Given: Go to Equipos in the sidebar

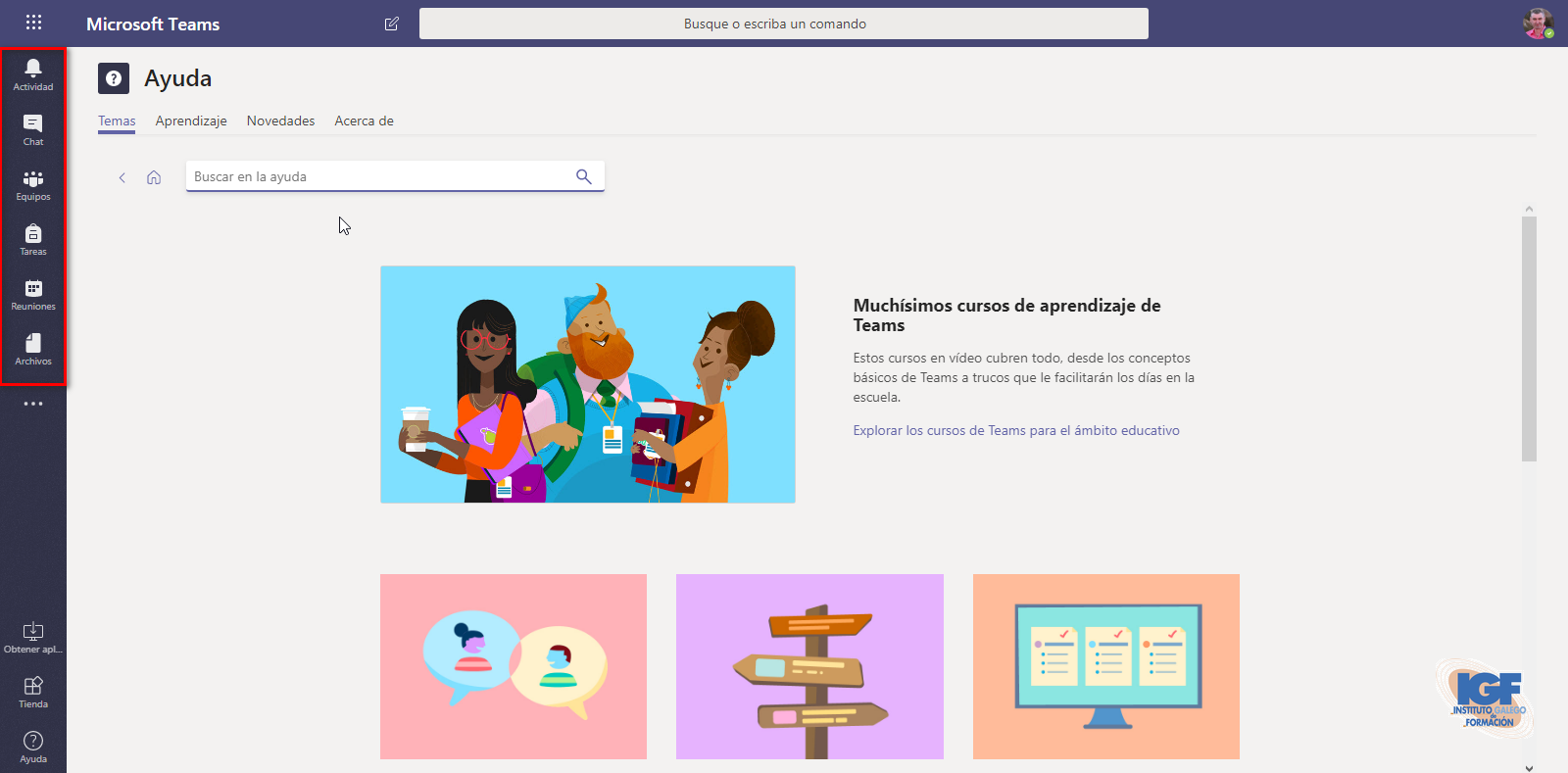Looking at the screenshot, I should (33, 183).
